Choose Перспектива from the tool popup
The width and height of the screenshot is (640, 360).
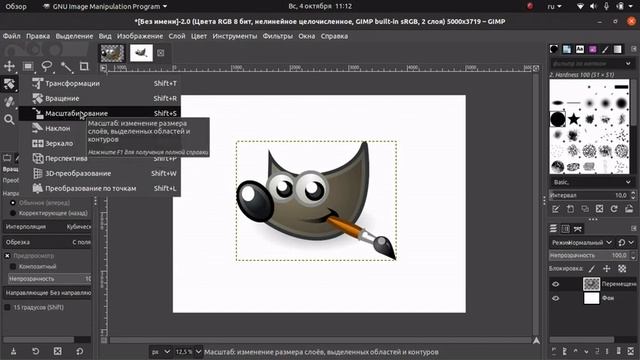point(100,158)
